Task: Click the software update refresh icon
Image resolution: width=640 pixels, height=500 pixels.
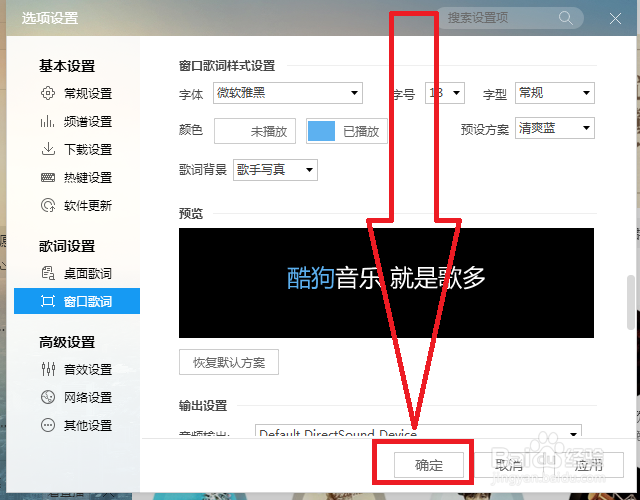Action: pos(48,205)
